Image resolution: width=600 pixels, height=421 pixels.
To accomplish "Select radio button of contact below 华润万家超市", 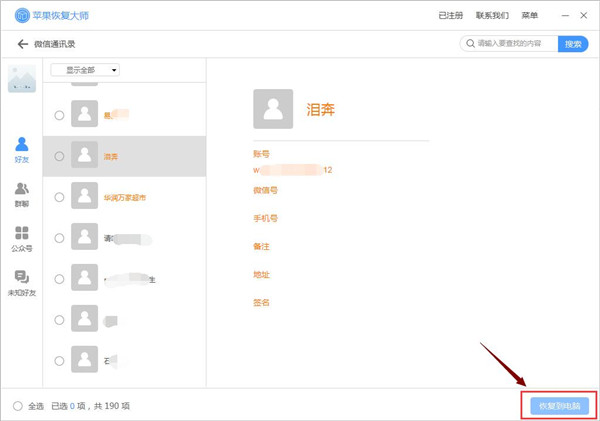I will click(59, 238).
